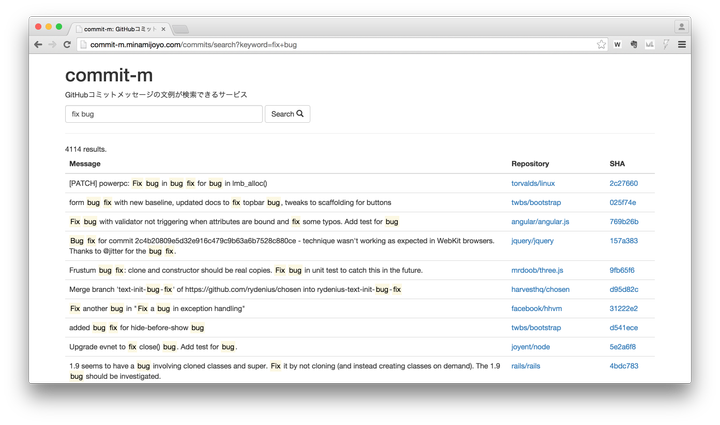Open commit SHA 769b26b

[624, 222]
